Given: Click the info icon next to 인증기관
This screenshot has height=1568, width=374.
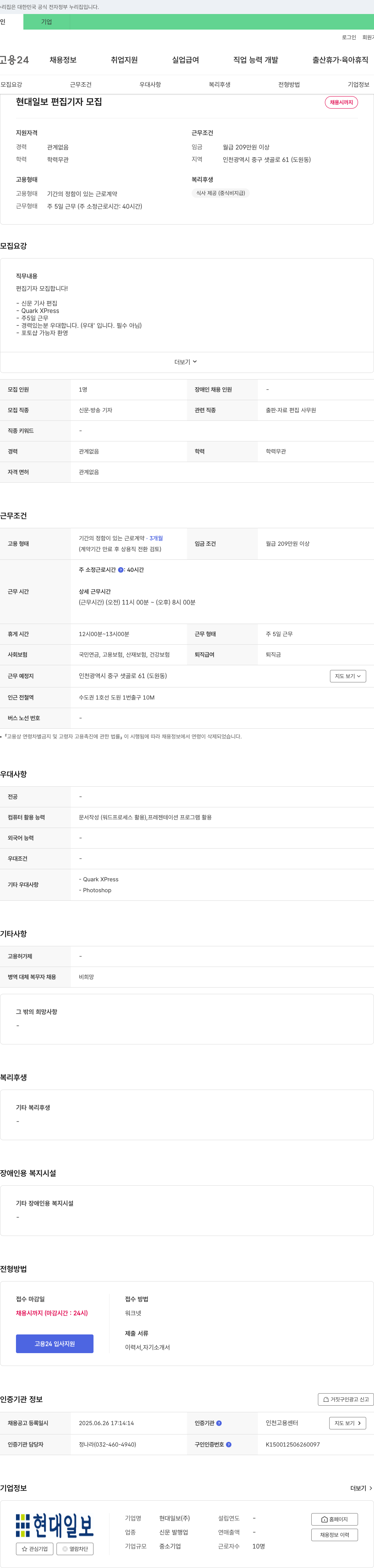Looking at the screenshot, I should click(x=219, y=1423).
